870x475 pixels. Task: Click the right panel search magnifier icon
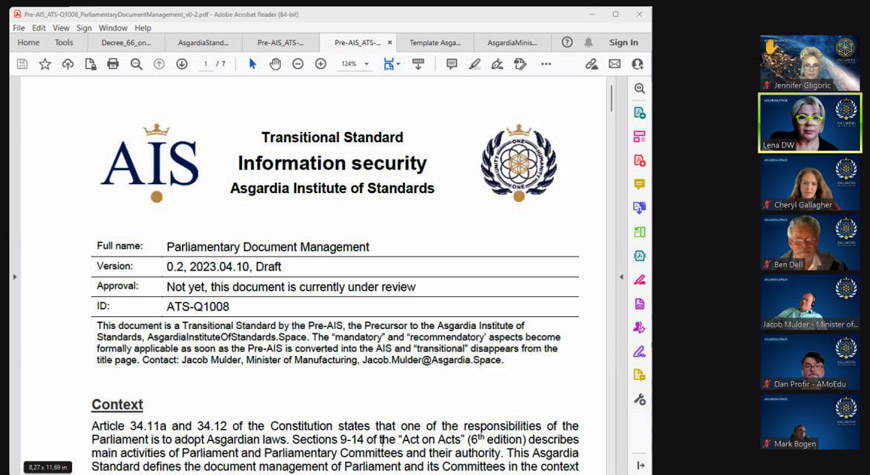coord(639,88)
